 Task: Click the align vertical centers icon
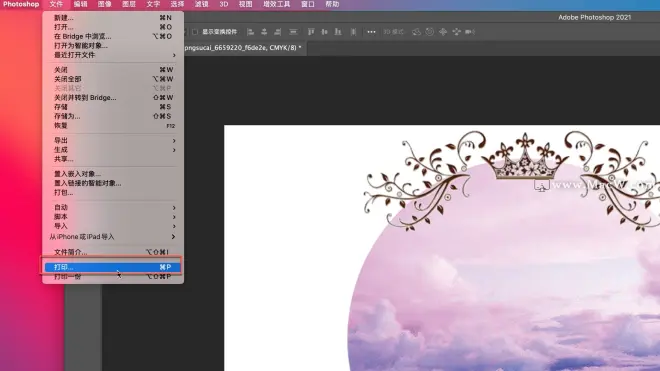pos(325,32)
